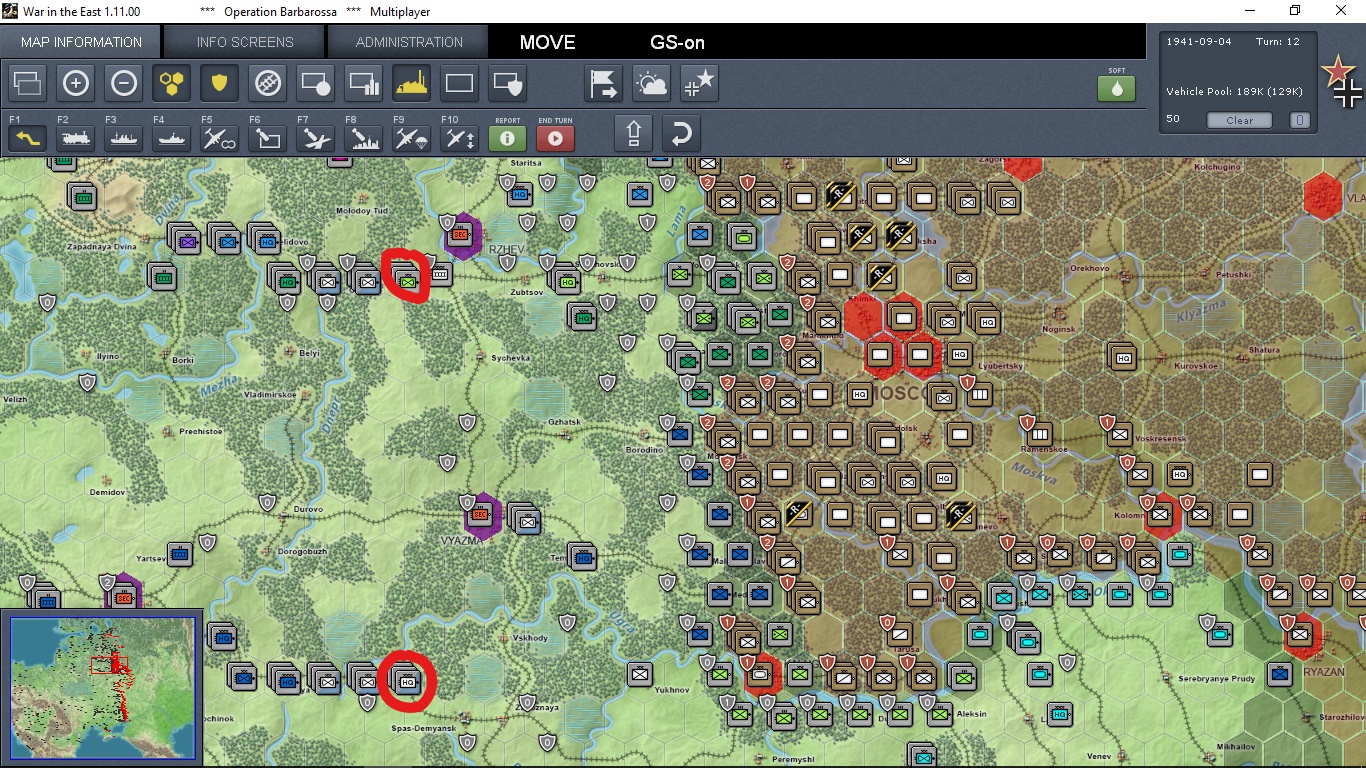Select F8 bomb city mode
Viewport: 1366px width, 768px height.
363,138
